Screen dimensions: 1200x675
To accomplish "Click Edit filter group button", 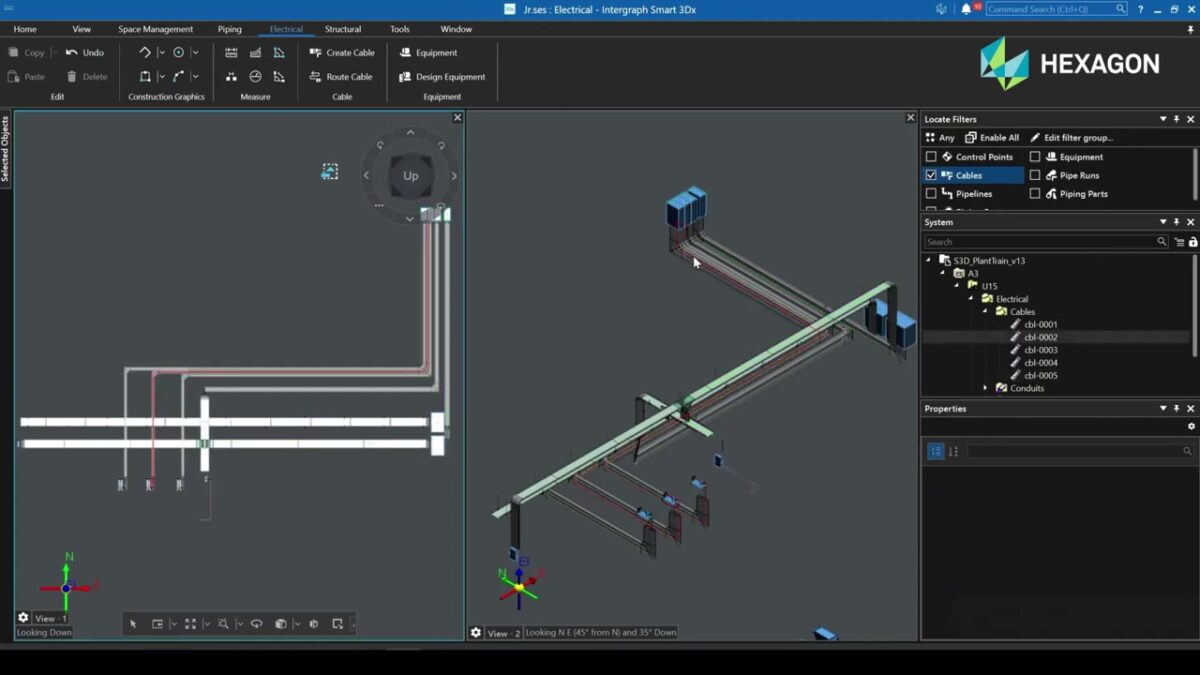I will tap(1071, 138).
